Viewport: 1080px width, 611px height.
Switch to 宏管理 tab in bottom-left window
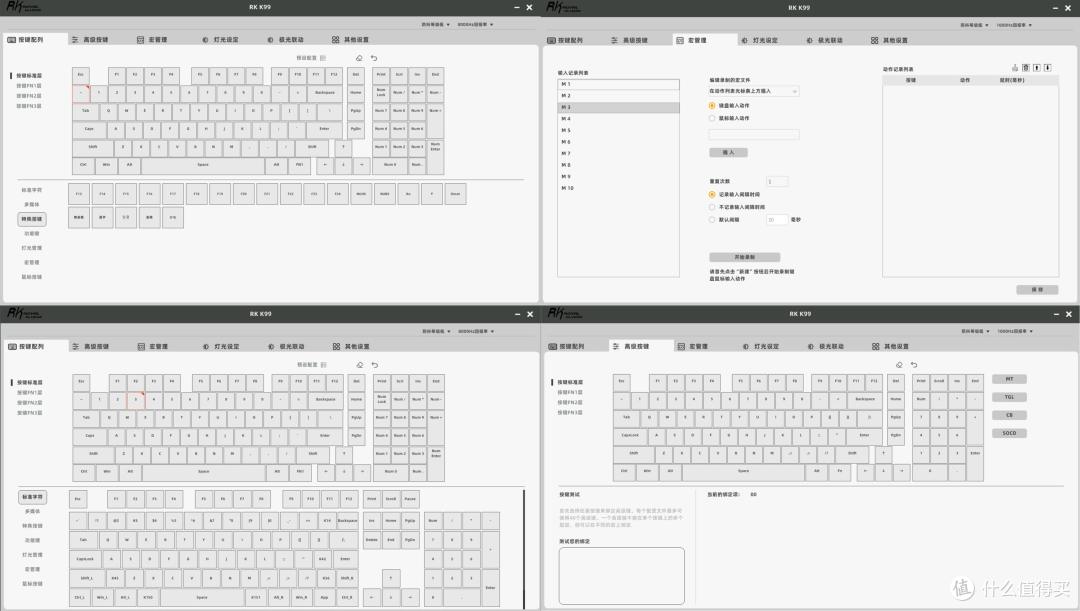click(153, 346)
